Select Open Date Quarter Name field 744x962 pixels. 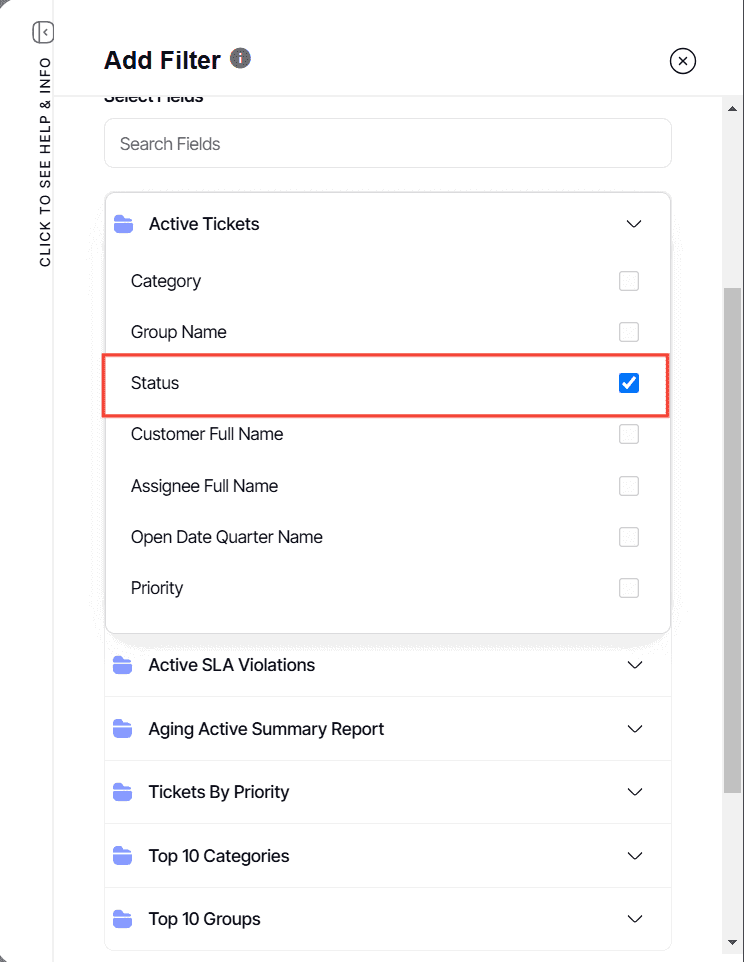(x=227, y=537)
